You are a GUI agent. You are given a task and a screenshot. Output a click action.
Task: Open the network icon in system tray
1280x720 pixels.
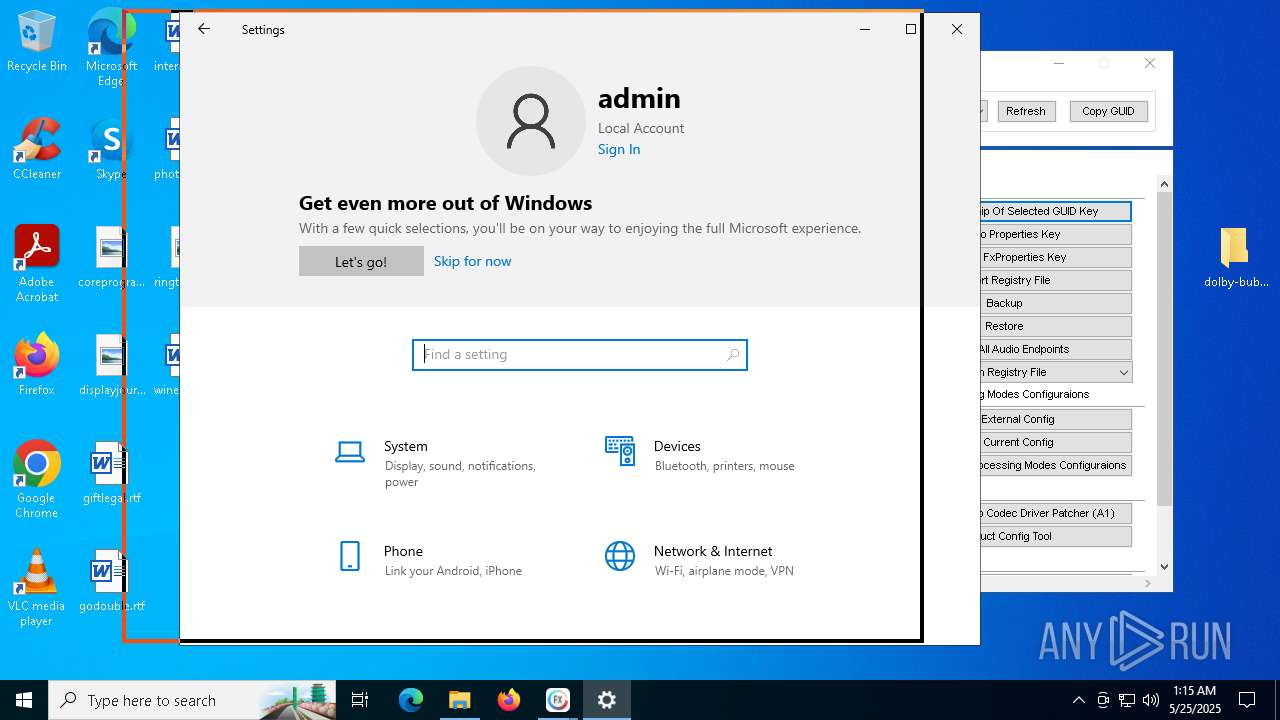click(x=1127, y=700)
